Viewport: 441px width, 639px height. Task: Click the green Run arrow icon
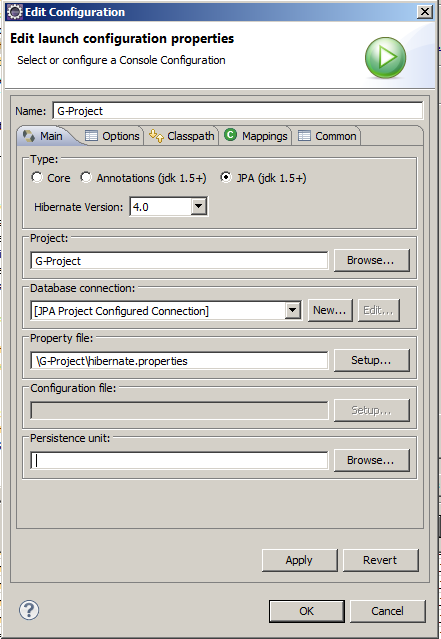[x=385, y=57]
